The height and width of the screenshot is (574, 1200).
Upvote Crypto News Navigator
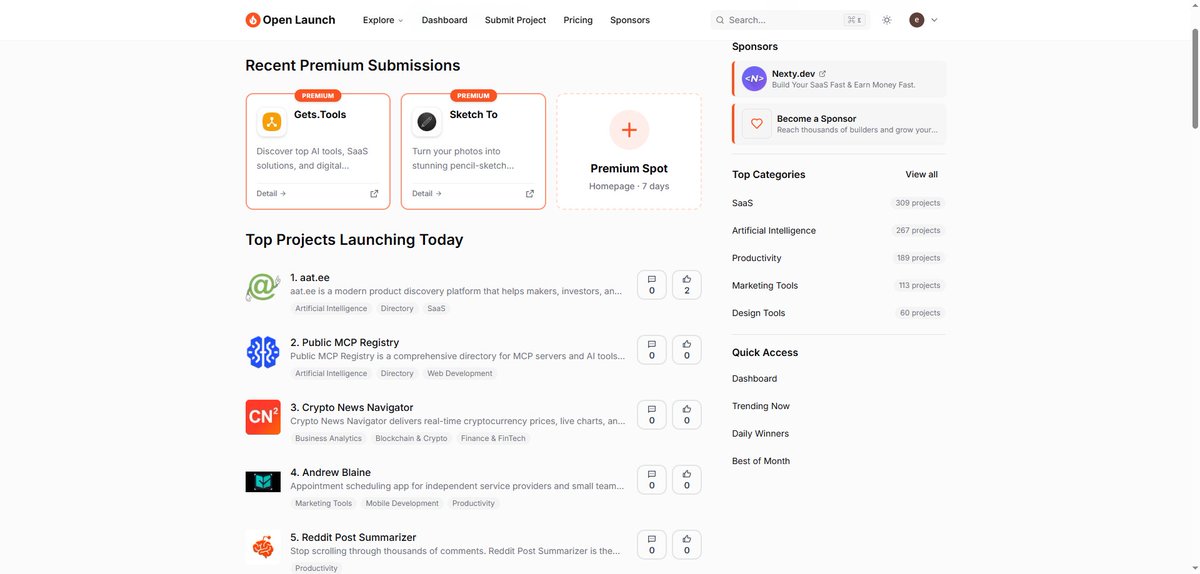[687, 415]
